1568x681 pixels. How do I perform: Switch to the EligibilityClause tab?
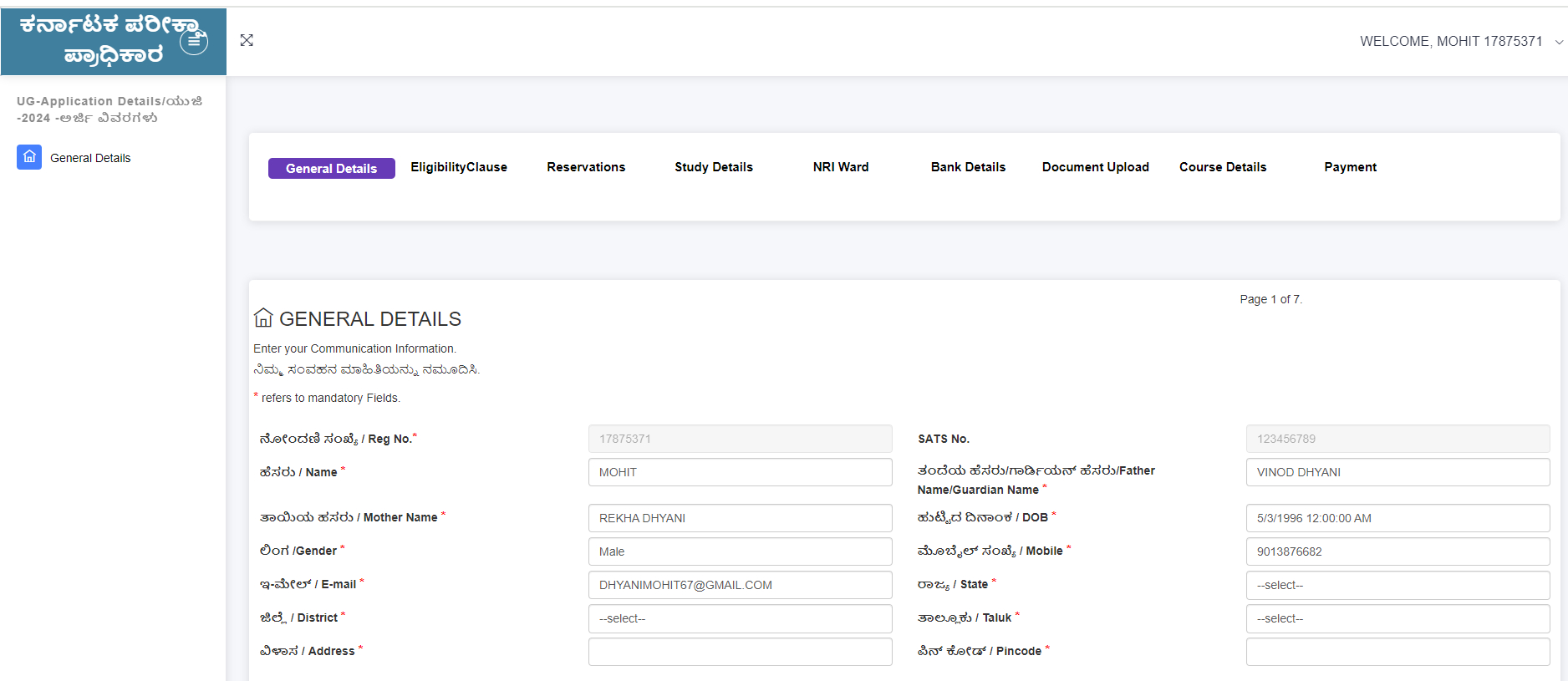459,167
